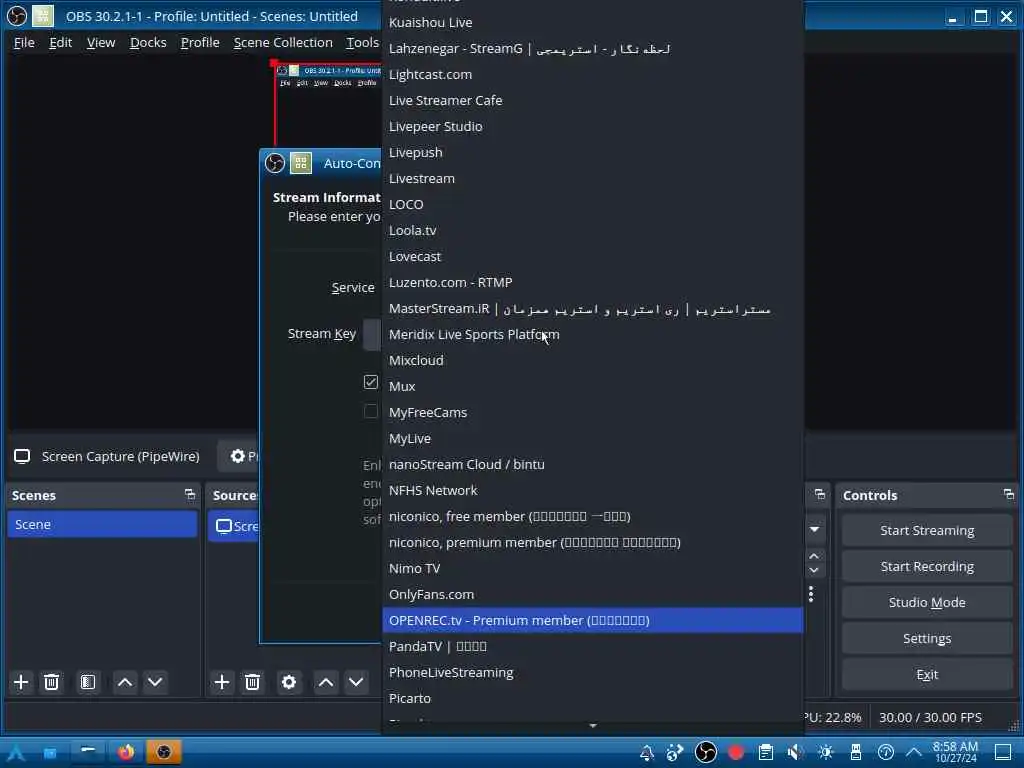Remove selected source with trash icon
This screenshot has height=768, width=1024.
pos(252,682)
